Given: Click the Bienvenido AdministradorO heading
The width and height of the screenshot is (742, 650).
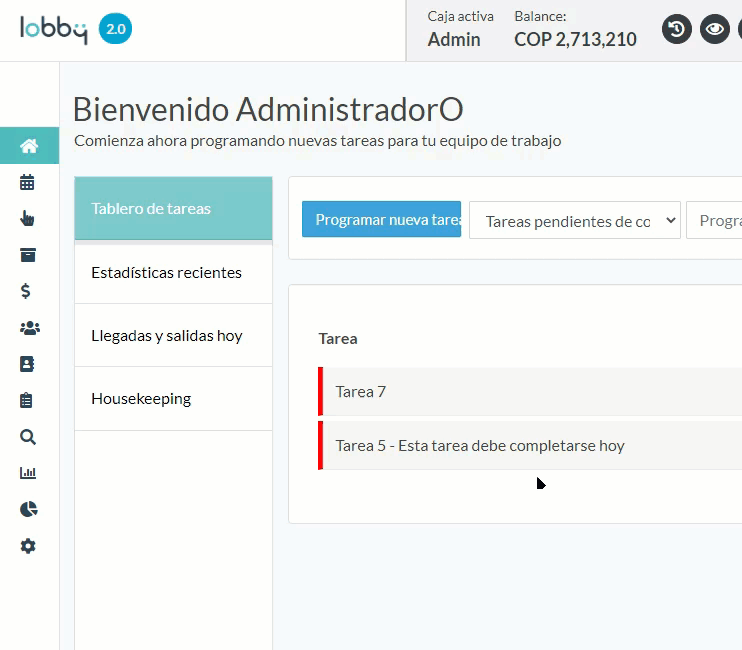Looking at the screenshot, I should coord(268,109).
